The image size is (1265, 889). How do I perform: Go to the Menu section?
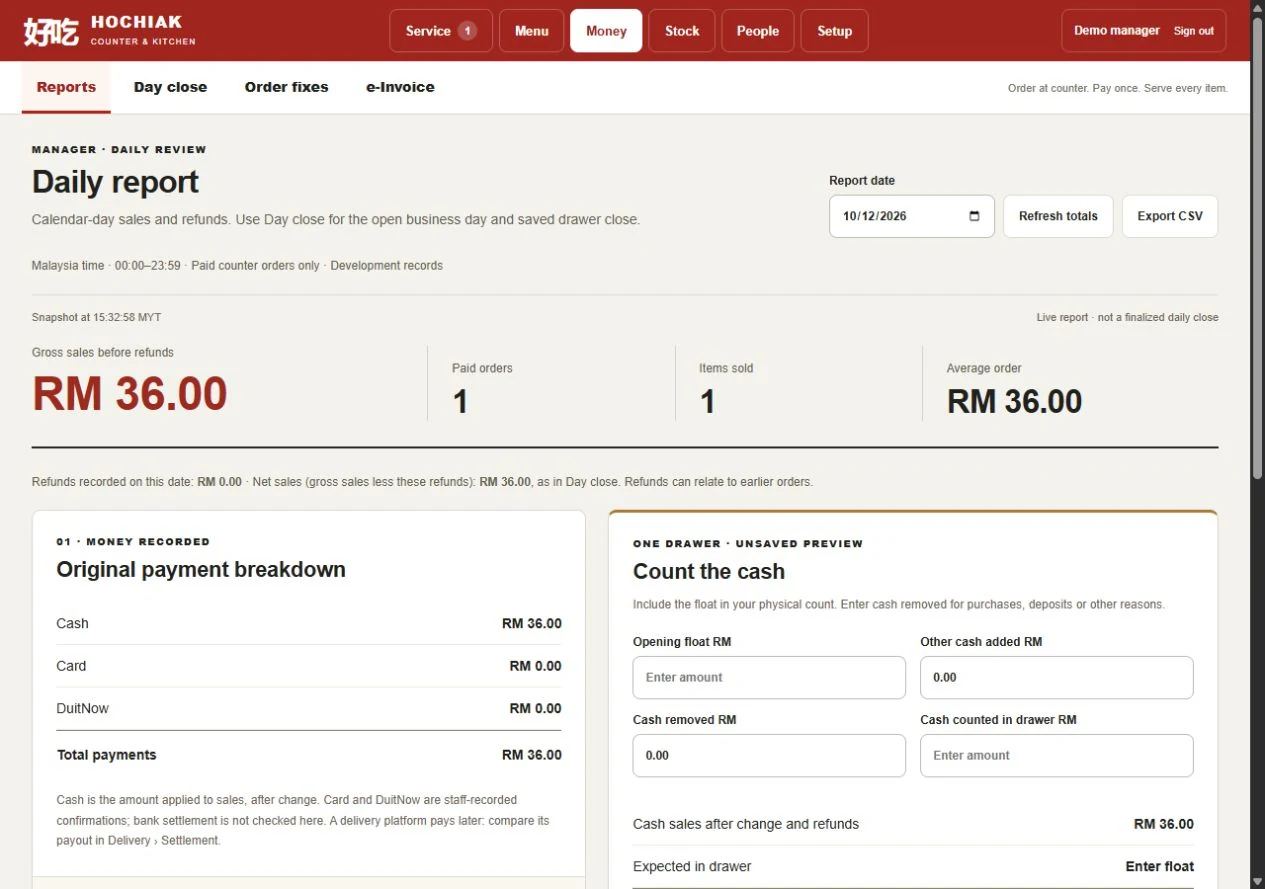pos(532,31)
